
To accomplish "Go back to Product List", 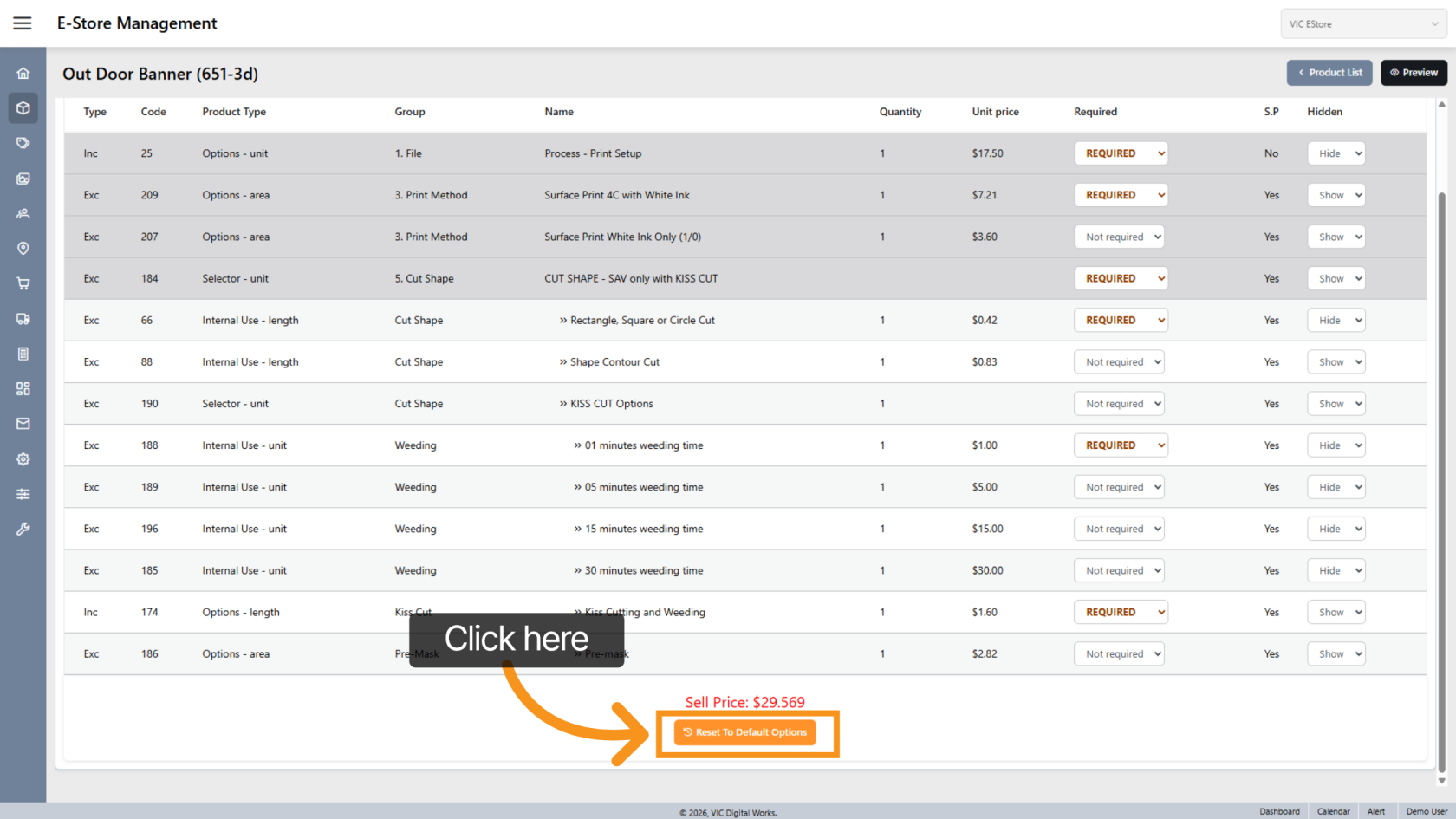I will pos(1329,73).
